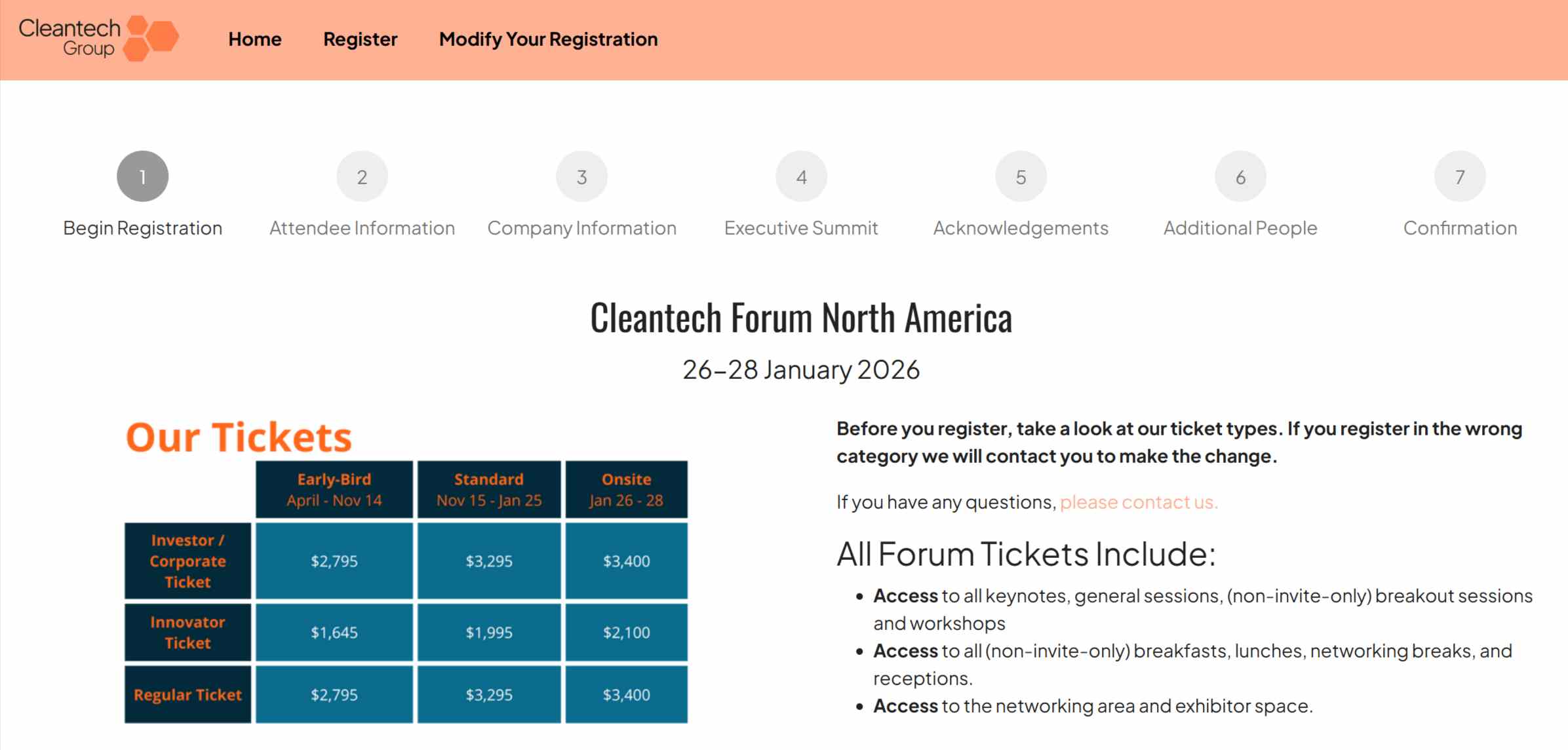Click step 5 Acknowledgements circle
Screen dimensions: 1568x750
pos(1021,175)
